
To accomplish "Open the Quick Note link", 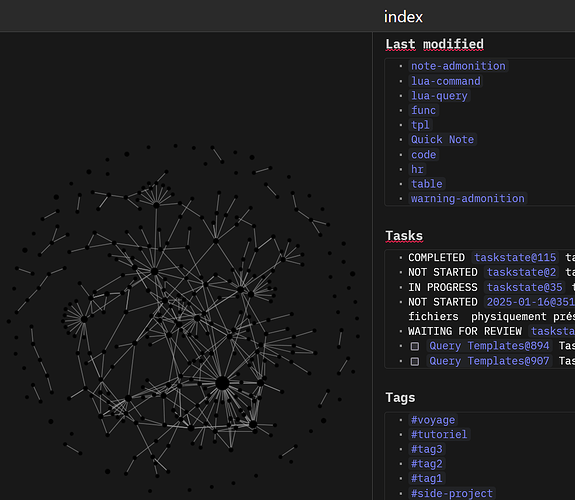I will pyautogui.click(x=442, y=140).
